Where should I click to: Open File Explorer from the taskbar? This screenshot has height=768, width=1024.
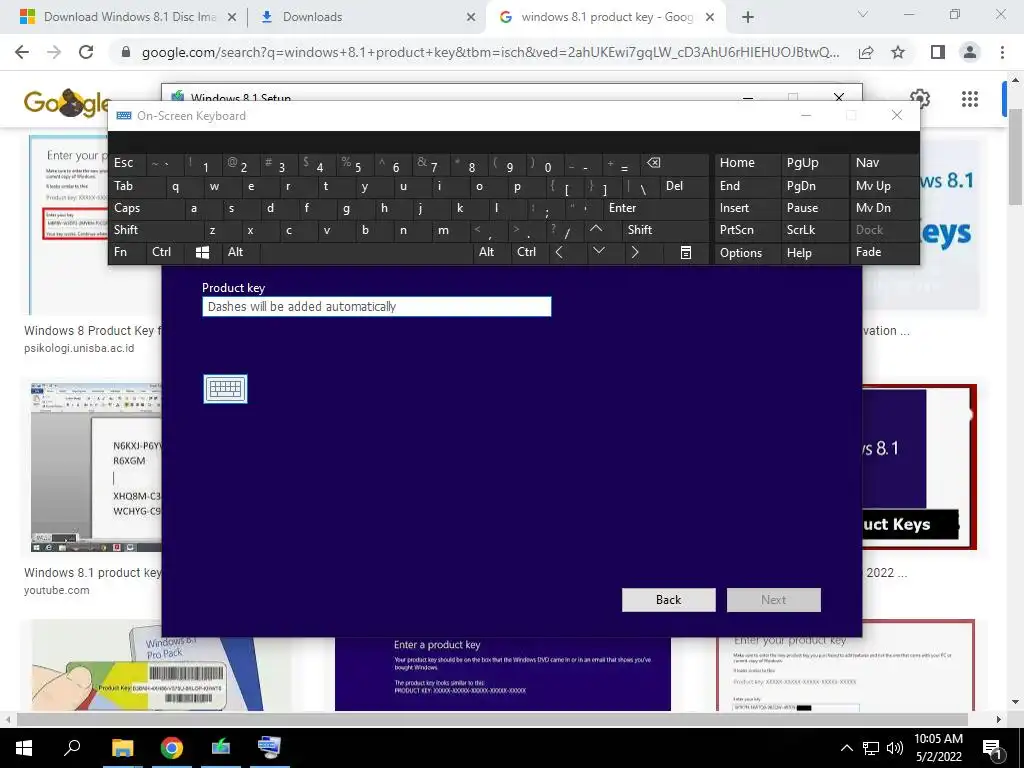(x=122, y=748)
